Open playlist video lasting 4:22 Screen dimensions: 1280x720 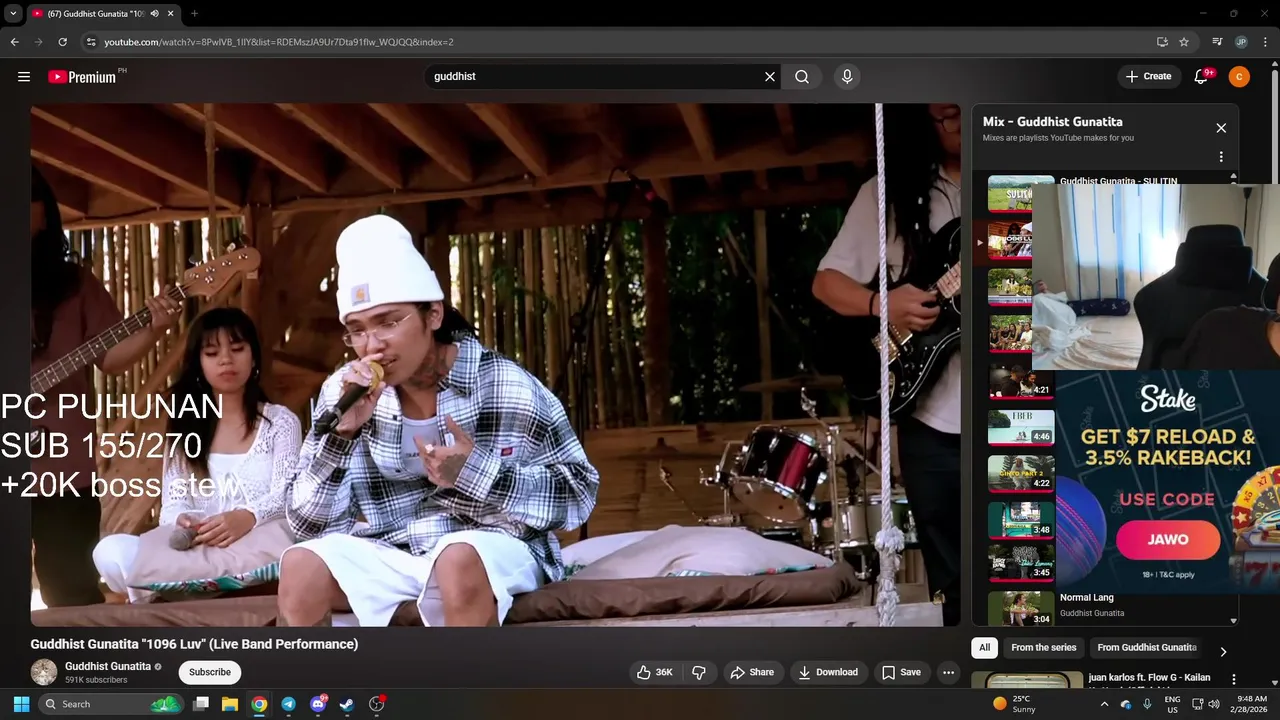click(1021, 474)
